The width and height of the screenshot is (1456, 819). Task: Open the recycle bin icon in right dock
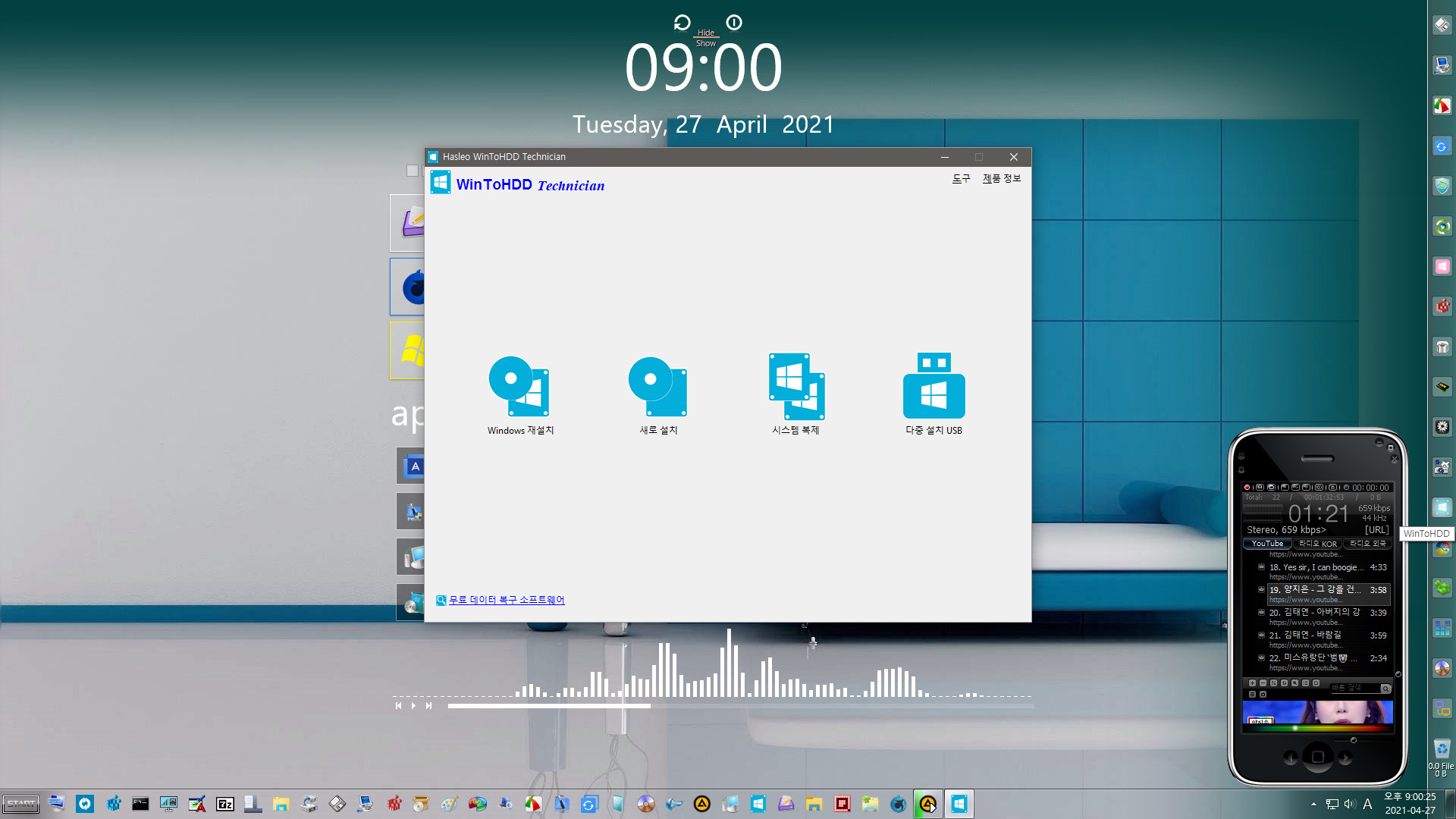(x=1442, y=748)
